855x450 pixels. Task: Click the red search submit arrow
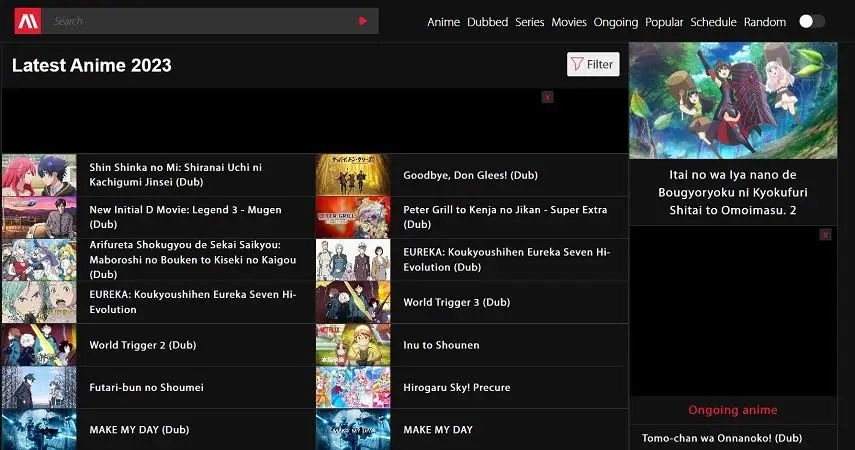pos(363,21)
